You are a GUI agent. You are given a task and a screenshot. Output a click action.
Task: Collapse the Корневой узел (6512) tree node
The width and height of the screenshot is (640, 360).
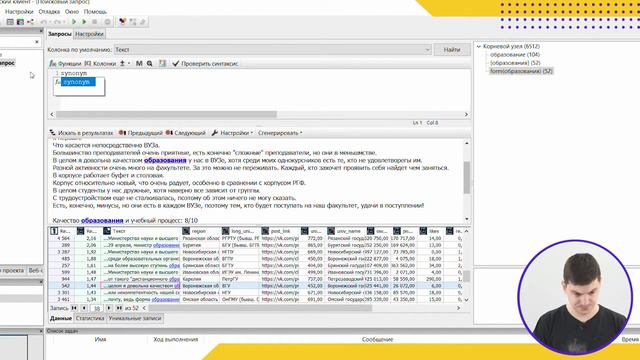[479, 47]
